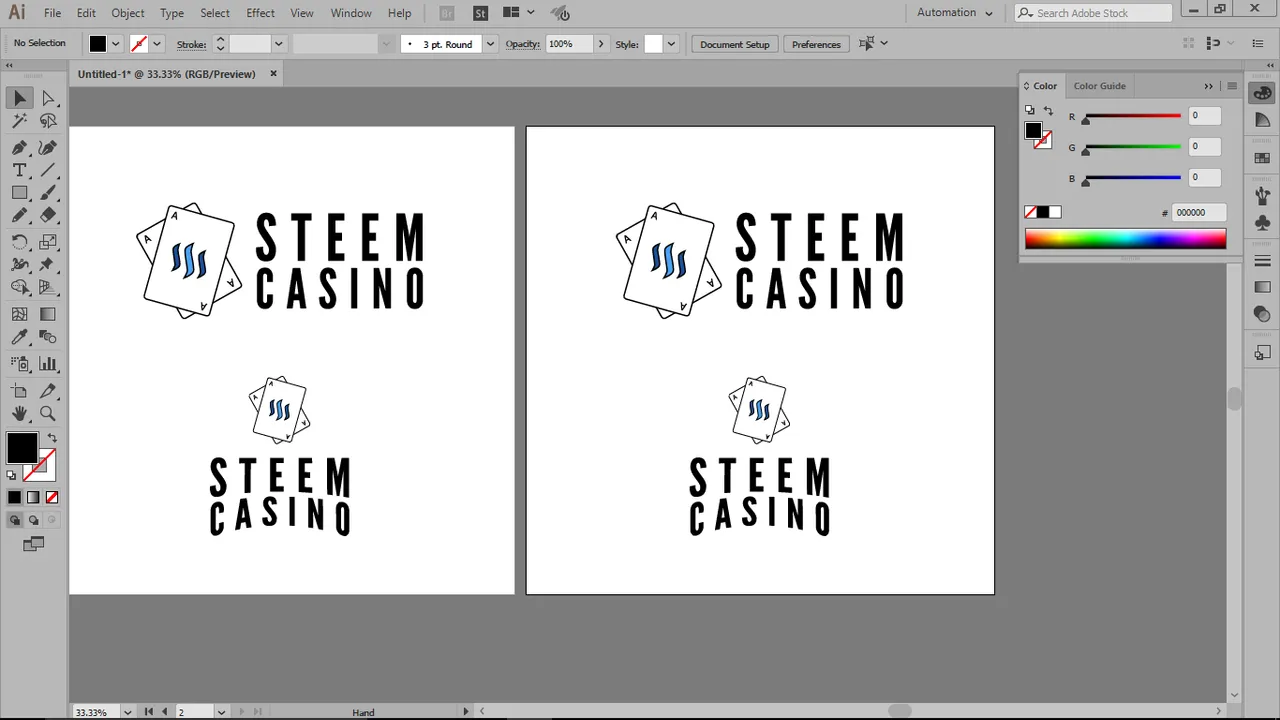This screenshot has height=720, width=1280.
Task: Select the Column Graph tool
Action: tap(48, 364)
